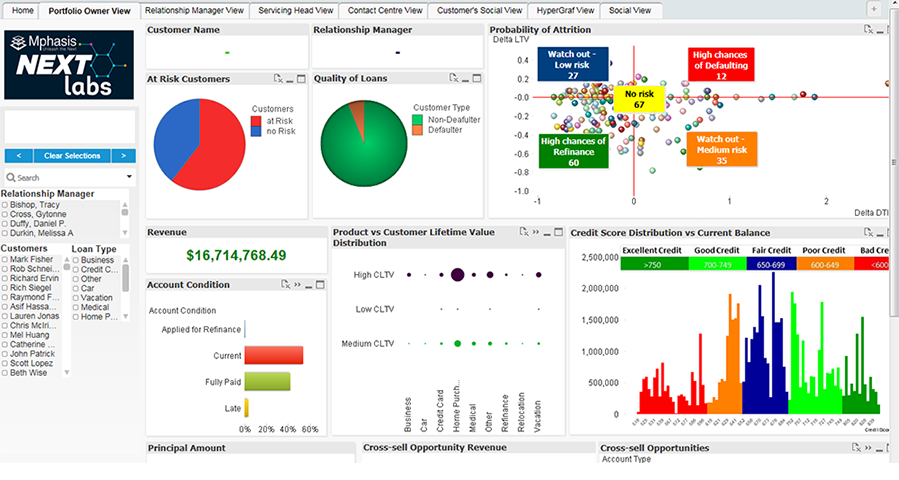This screenshot has height=480, width=899.
Task: Minimize the Product vs Customer Lifetime Value panel
Action: [547, 233]
